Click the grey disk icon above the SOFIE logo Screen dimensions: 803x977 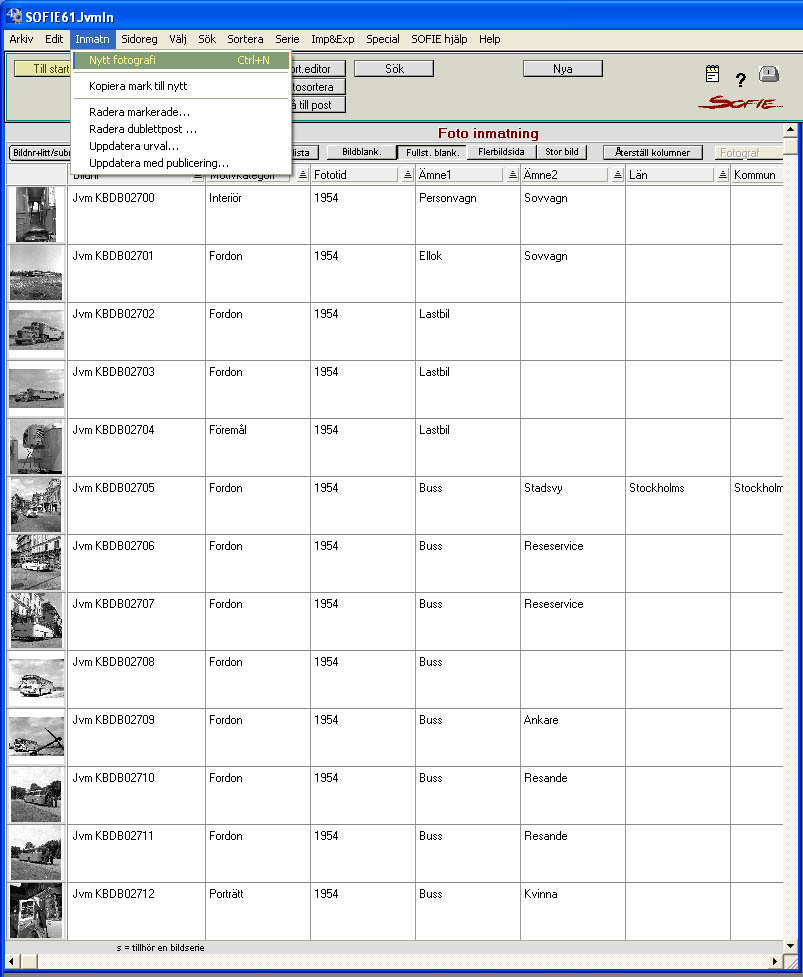[x=769, y=74]
